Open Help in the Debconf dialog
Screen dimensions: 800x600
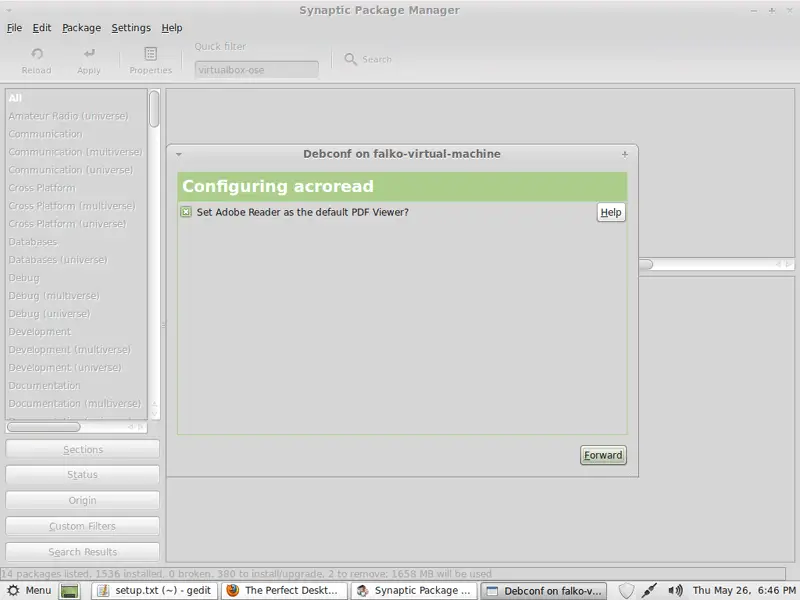click(x=611, y=212)
